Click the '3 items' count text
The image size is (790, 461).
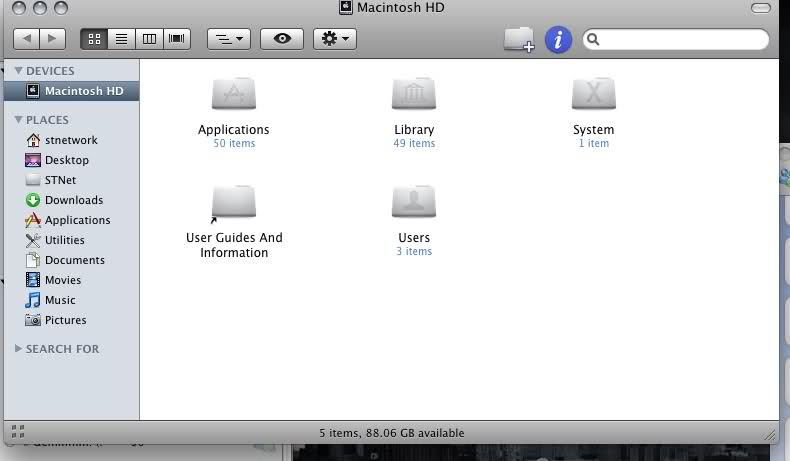[414, 251]
